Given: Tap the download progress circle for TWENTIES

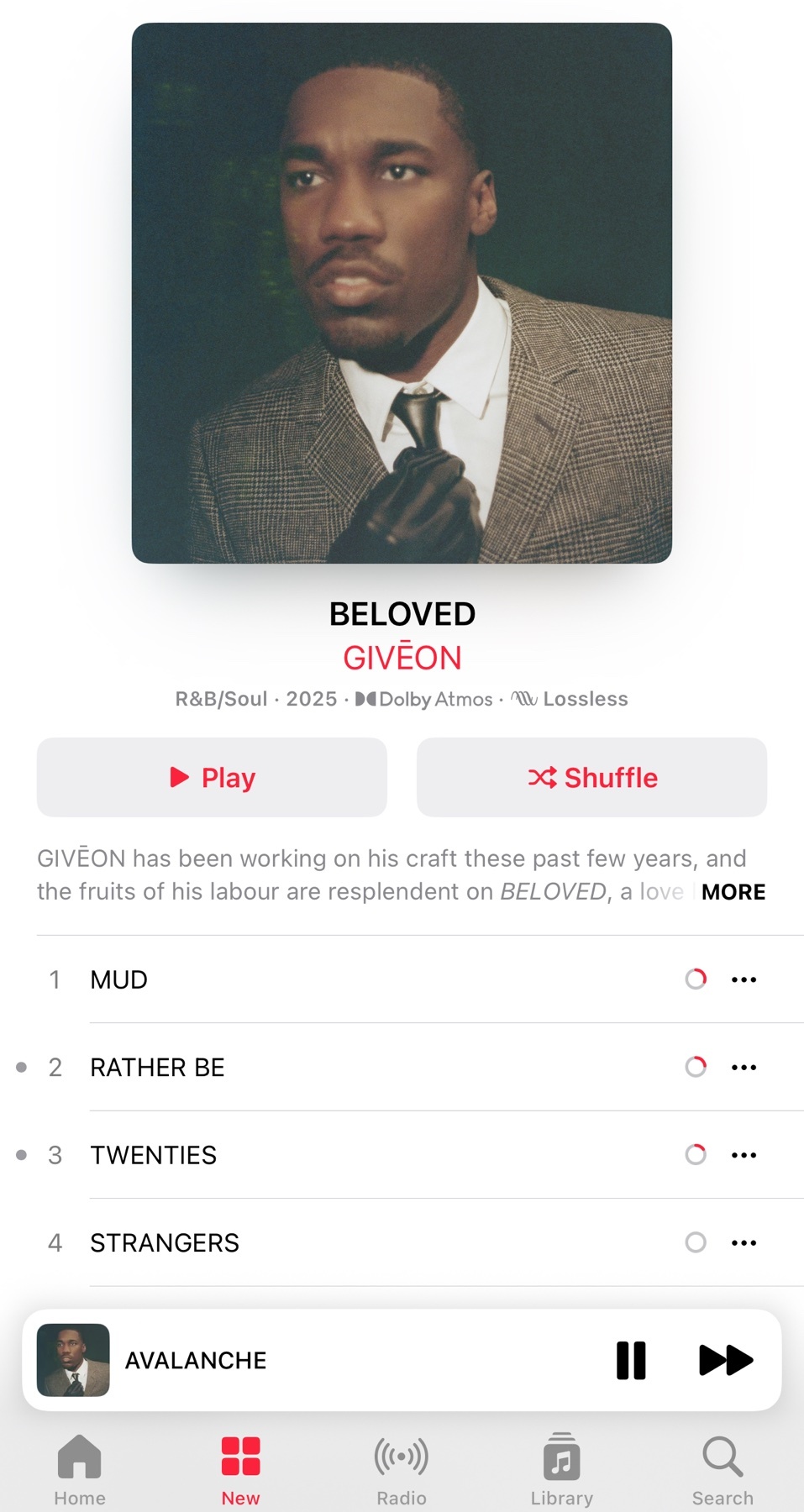Looking at the screenshot, I should click(696, 1155).
